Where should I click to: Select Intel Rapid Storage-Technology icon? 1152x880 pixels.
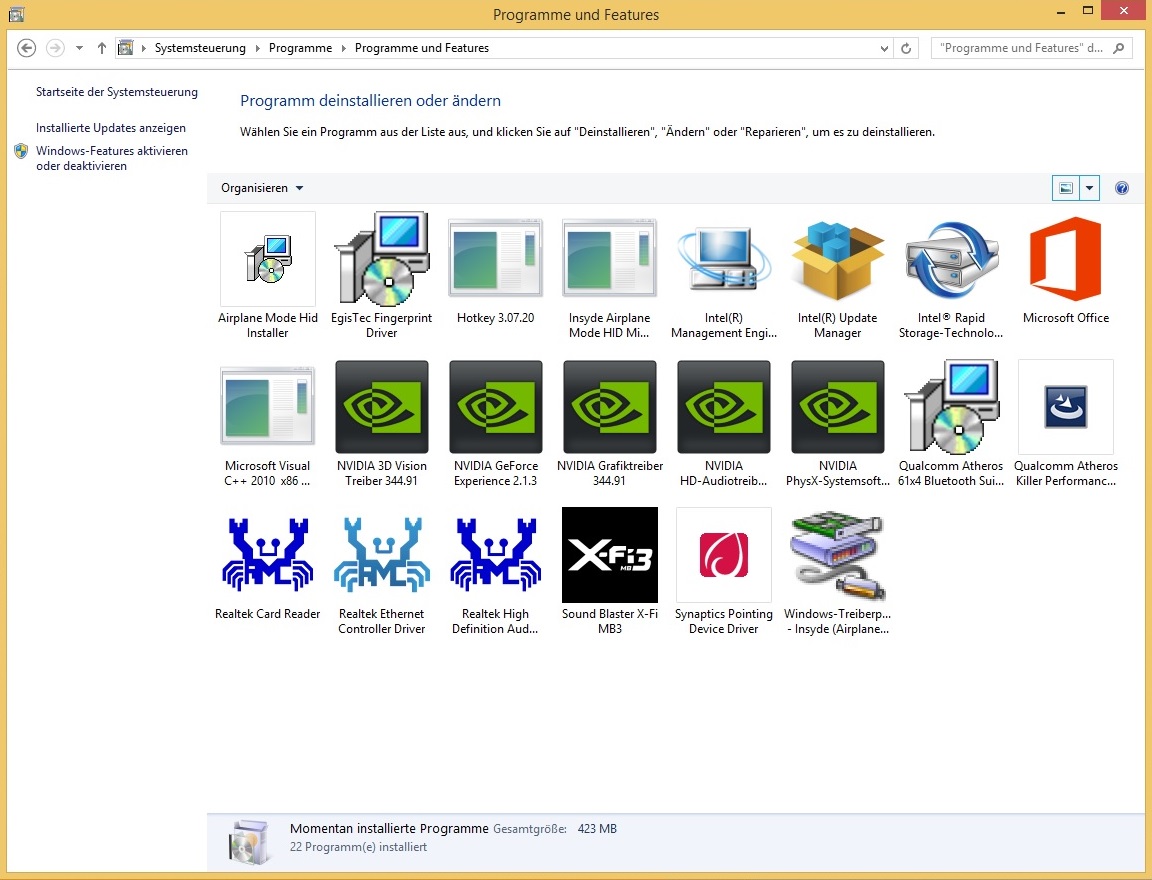pyautogui.click(x=951, y=259)
